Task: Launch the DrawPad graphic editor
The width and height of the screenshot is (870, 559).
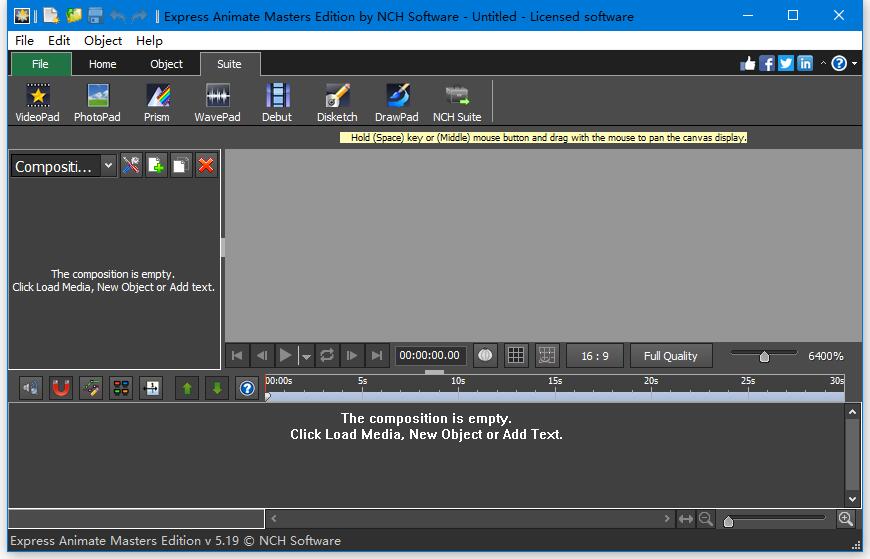Action: (x=396, y=103)
